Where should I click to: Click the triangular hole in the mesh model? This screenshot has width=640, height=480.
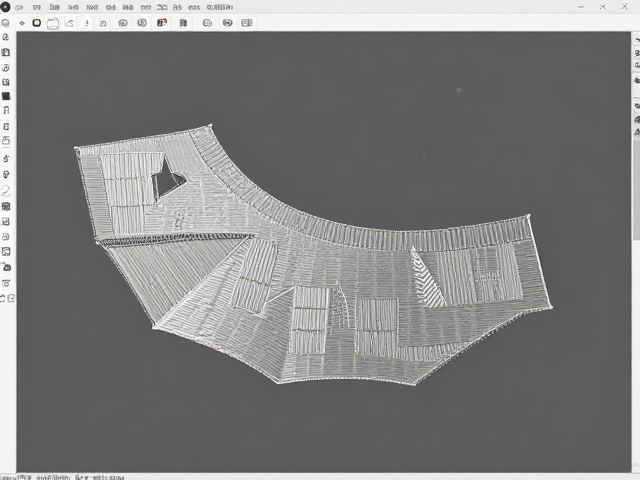[168, 180]
